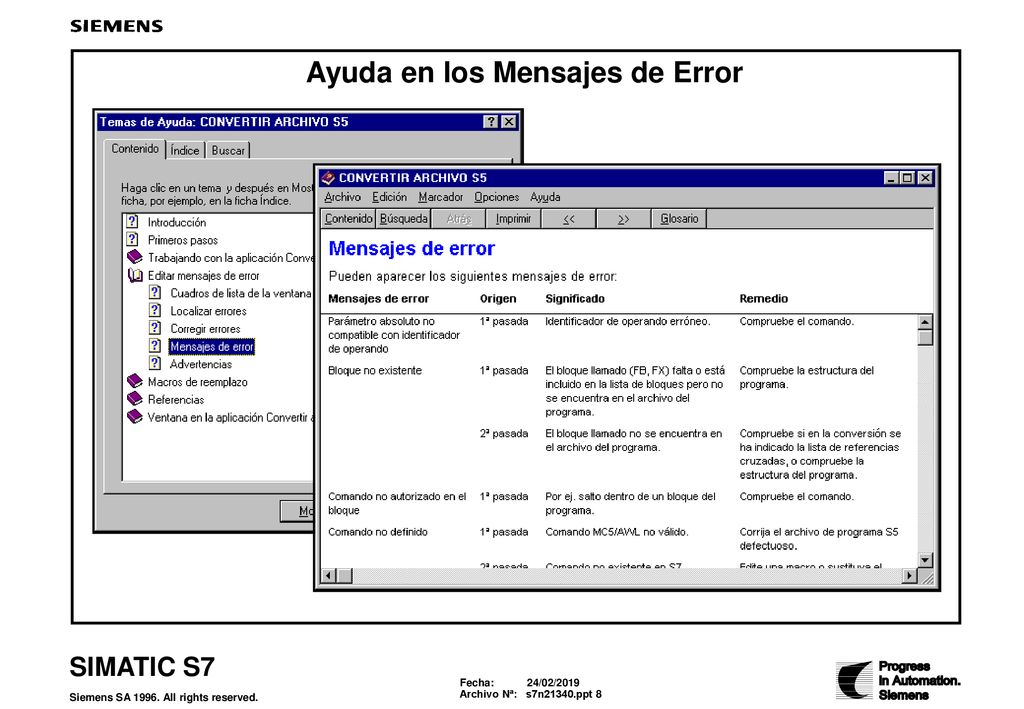The width and height of the screenshot is (1024, 709).
Task: Expand the Referencias book icon
Action: click(135, 398)
